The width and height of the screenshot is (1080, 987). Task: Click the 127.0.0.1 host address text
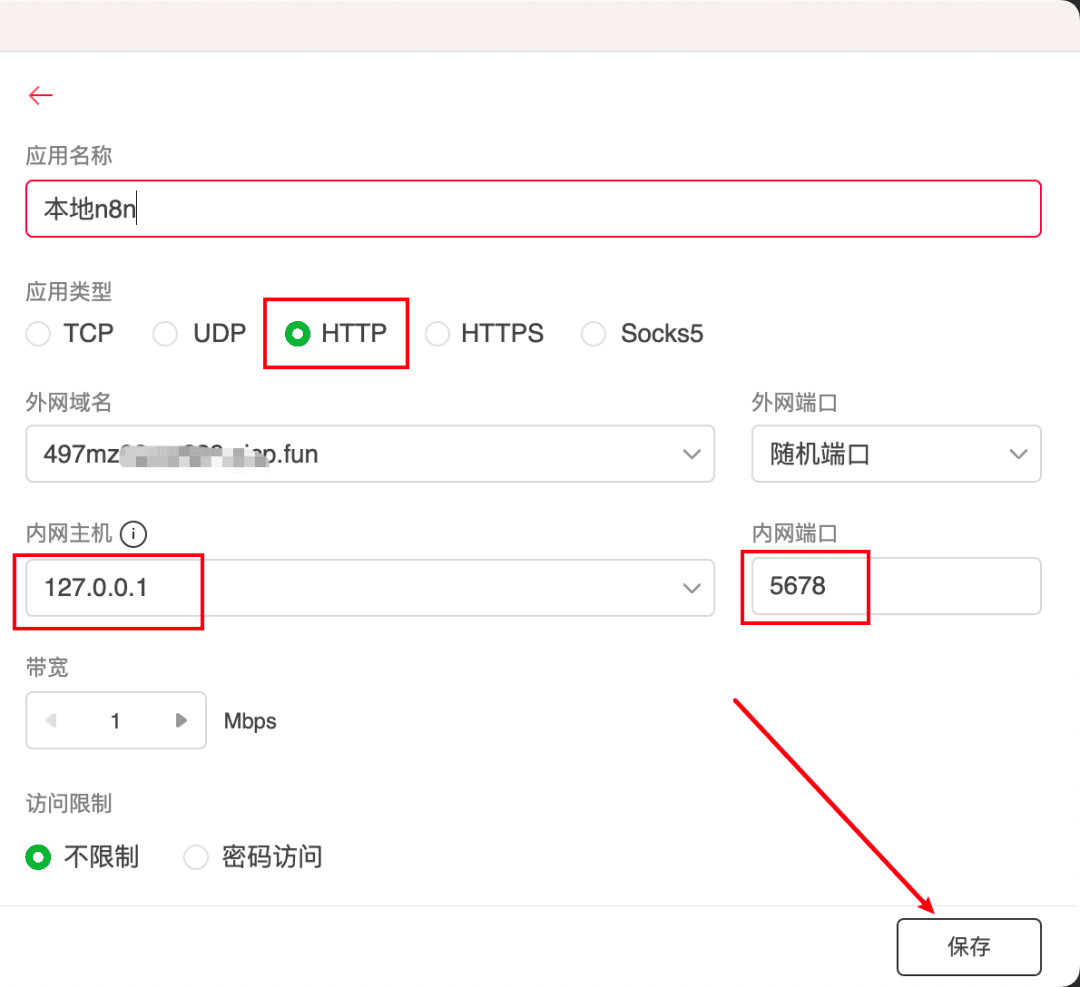[x=96, y=588]
